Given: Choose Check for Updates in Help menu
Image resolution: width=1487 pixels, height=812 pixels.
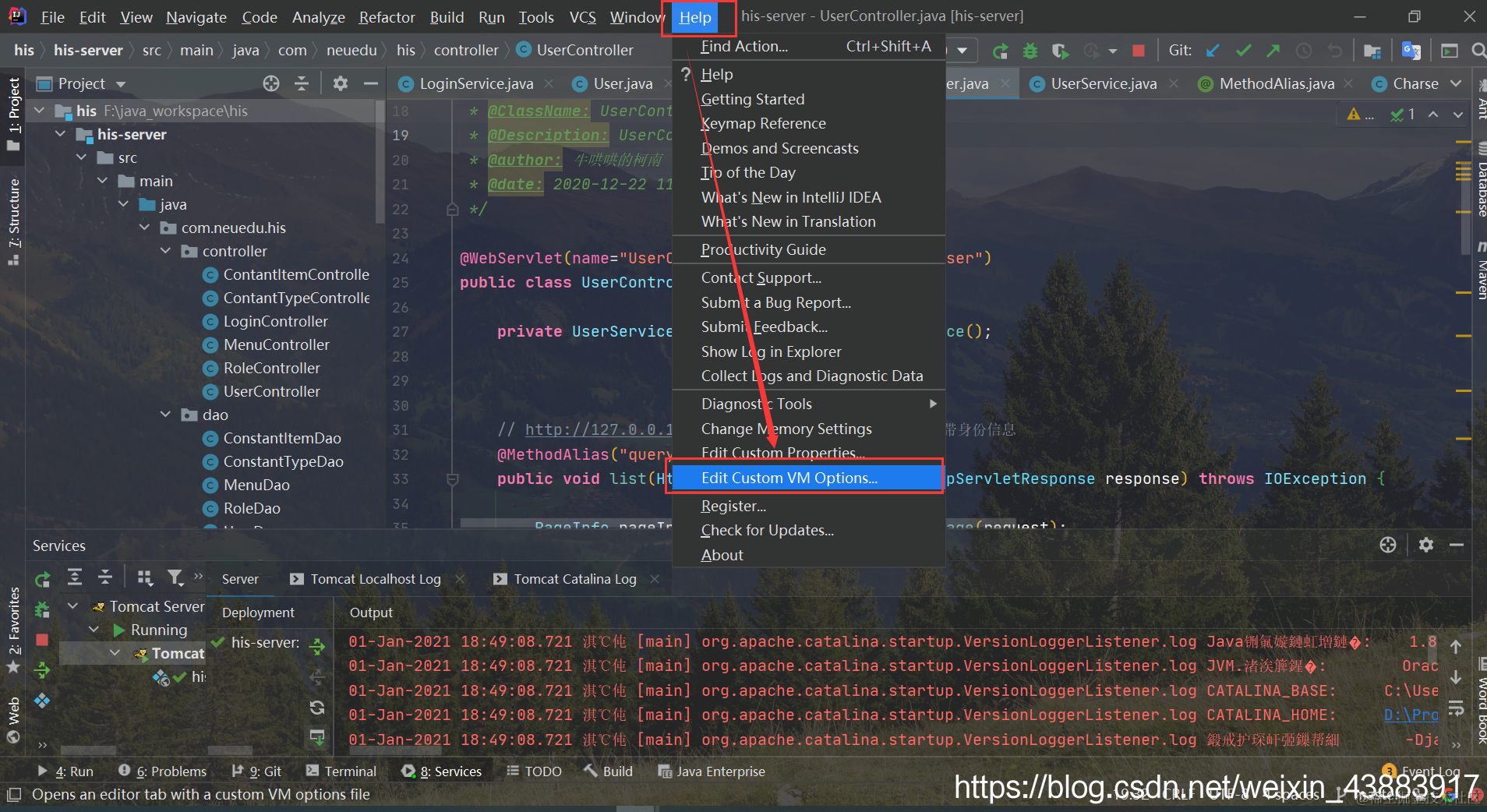Looking at the screenshot, I should coord(809,530).
